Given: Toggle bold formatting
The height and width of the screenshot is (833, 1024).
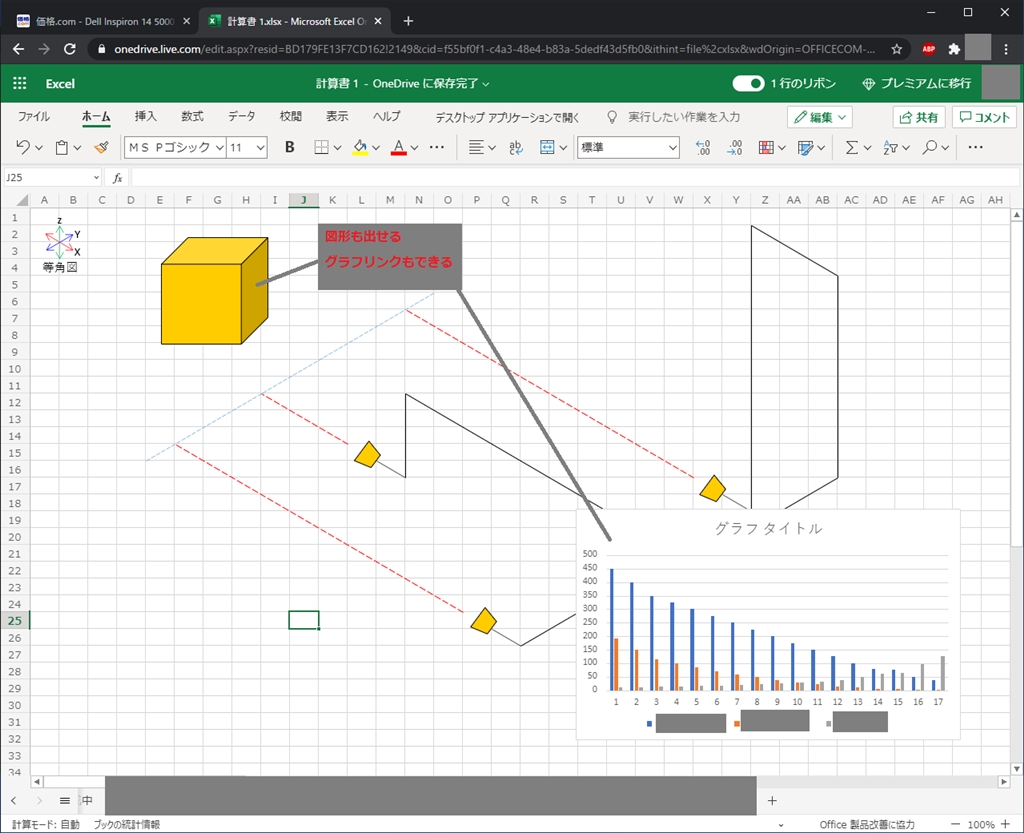Looking at the screenshot, I should pos(289,148).
